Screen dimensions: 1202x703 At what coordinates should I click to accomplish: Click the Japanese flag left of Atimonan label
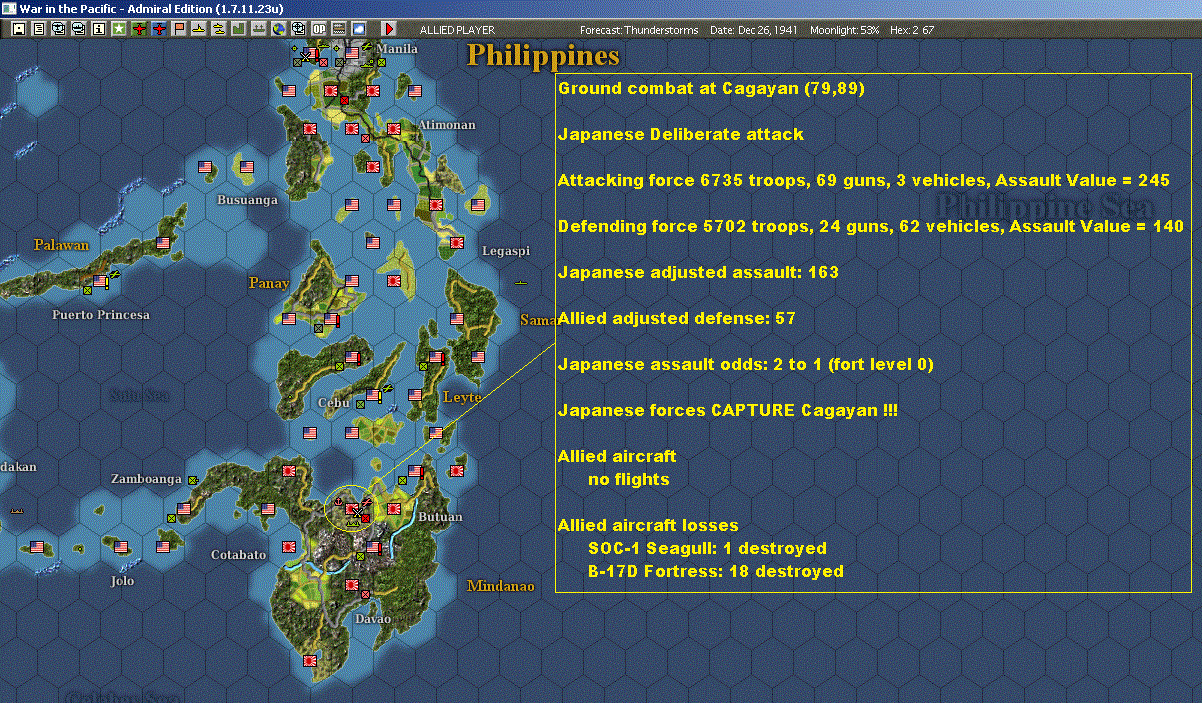pos(394,128)
